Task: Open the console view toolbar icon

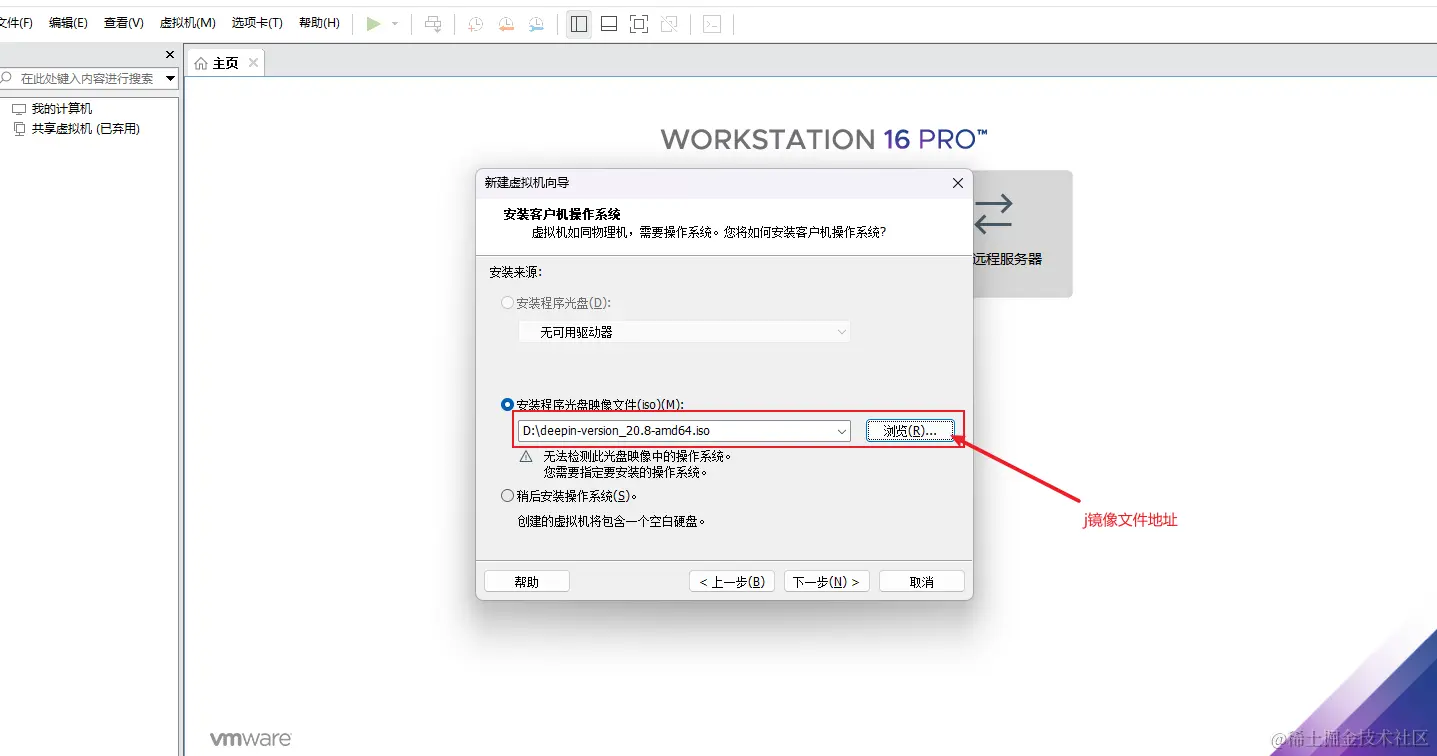Action: tap(712, 24)
